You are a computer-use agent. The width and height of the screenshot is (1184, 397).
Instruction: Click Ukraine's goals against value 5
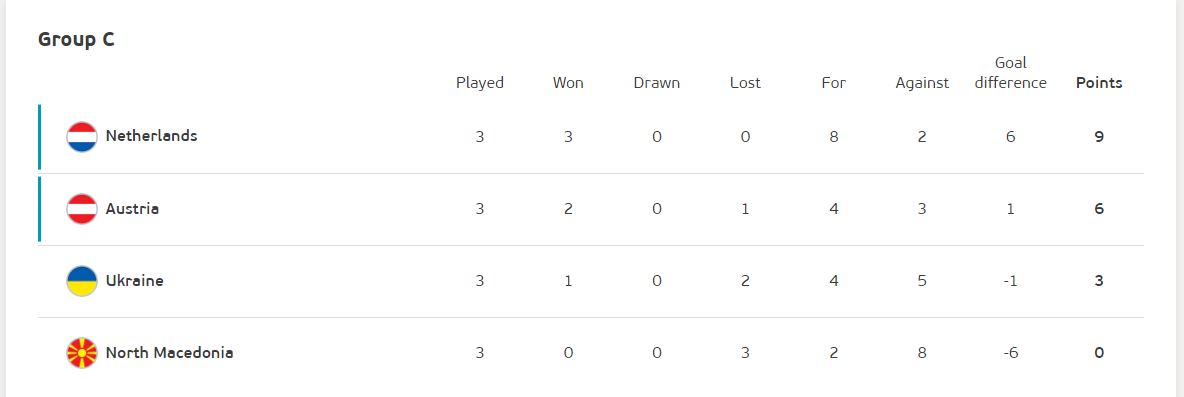pos(922,281)
